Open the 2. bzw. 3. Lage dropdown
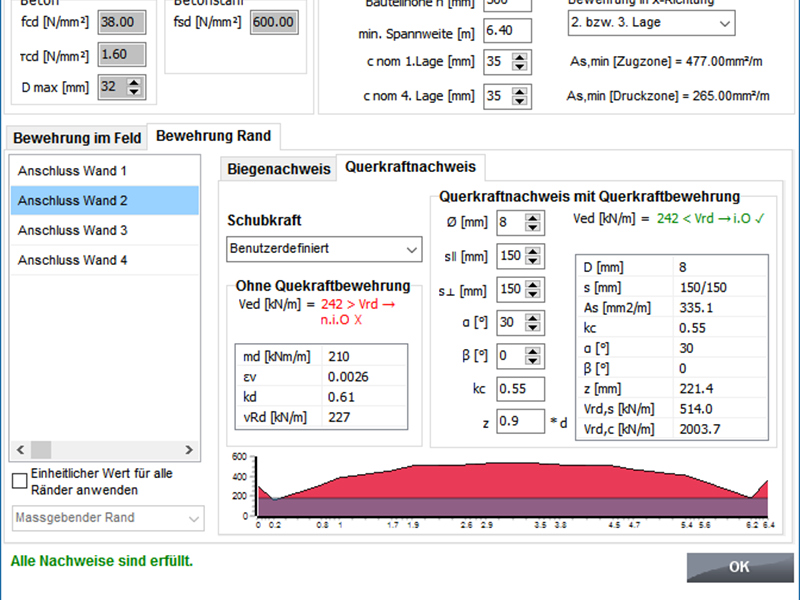The image size is (800, 600). [649, 22]
